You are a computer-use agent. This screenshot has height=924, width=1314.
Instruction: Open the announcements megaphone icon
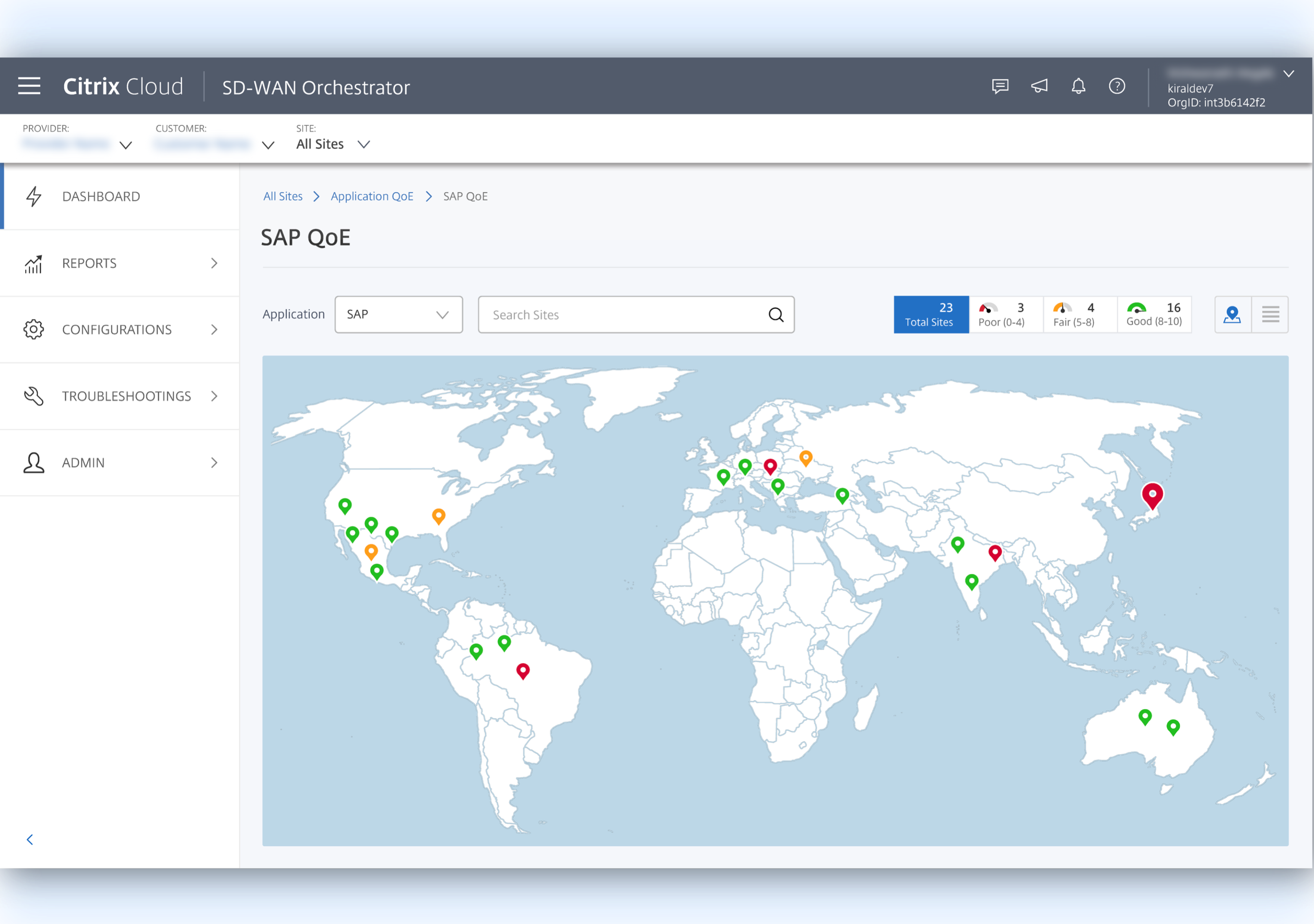tap(1039, 87)
